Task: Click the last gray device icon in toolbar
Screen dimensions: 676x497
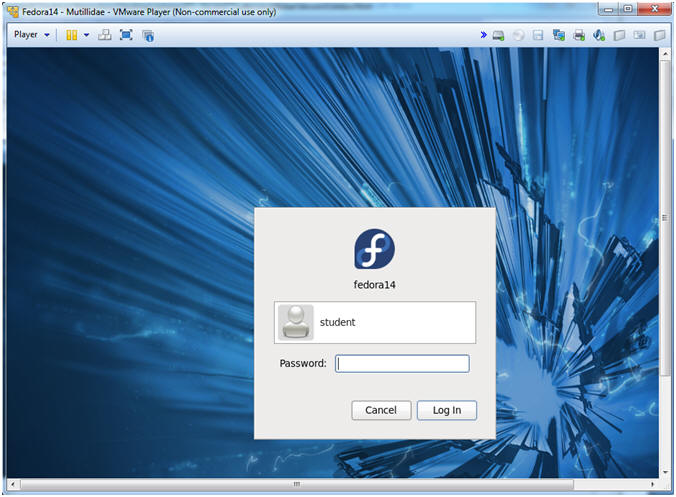Action: pyautogui.click(x=660, y=35)
